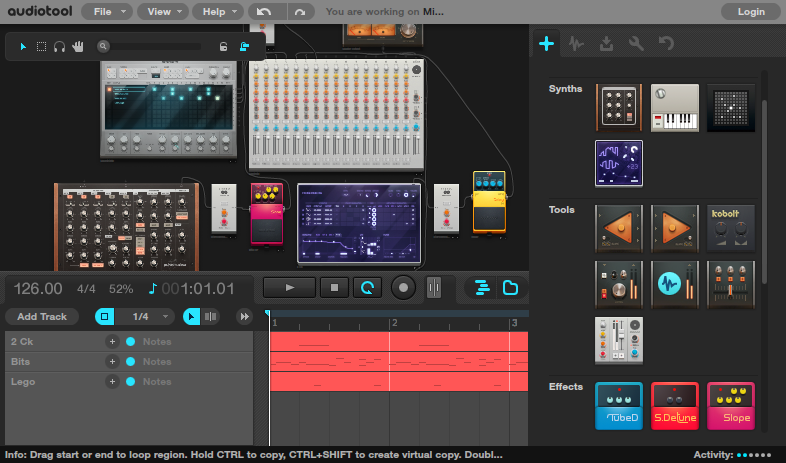Activate the headphones audition tool
The image size is (786, 463).
(x=60, y=47)
